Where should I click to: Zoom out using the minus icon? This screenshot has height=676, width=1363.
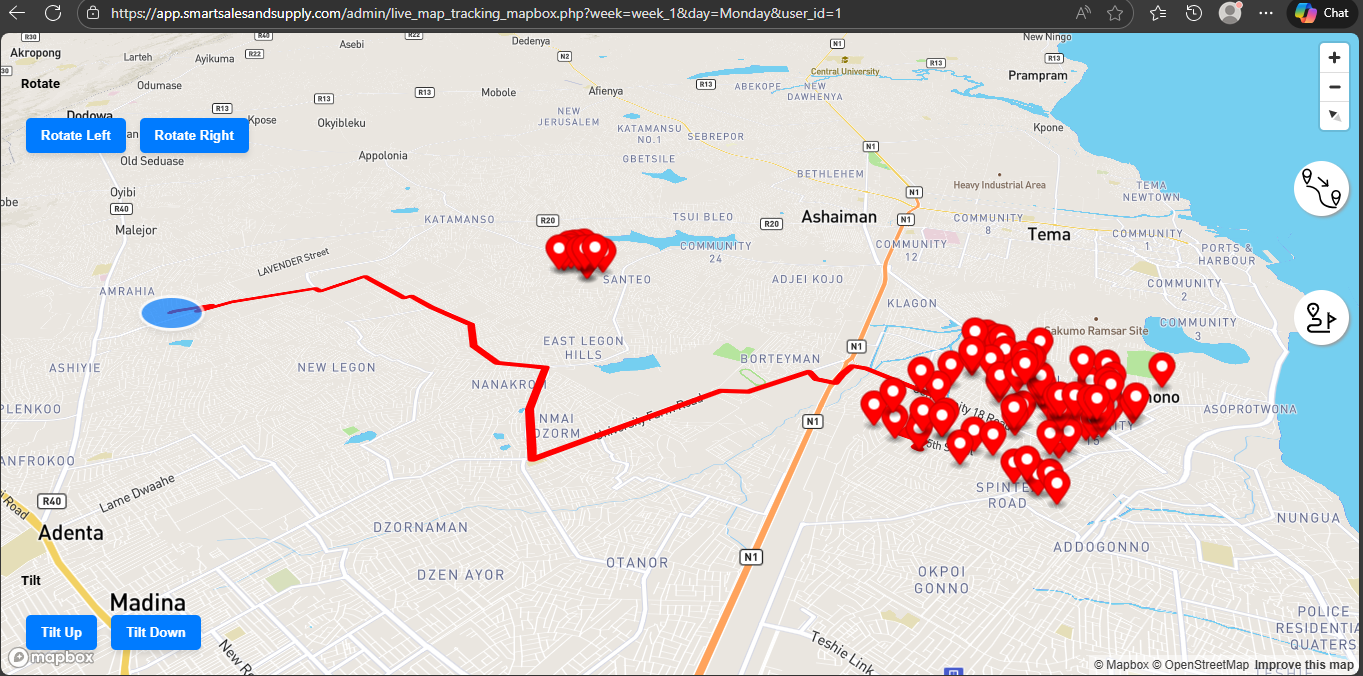[1334, 87]
